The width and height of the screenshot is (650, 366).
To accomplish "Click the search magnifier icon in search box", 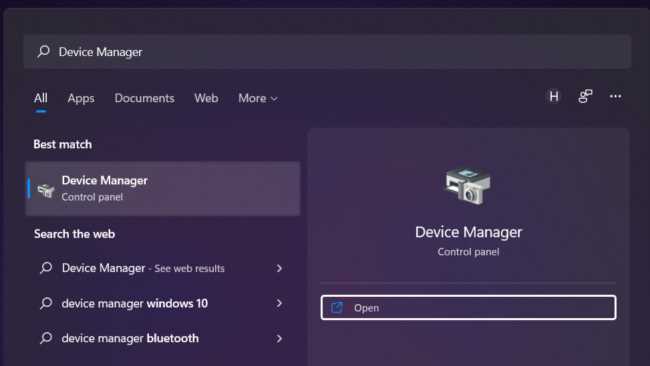I will coord(44,51).
